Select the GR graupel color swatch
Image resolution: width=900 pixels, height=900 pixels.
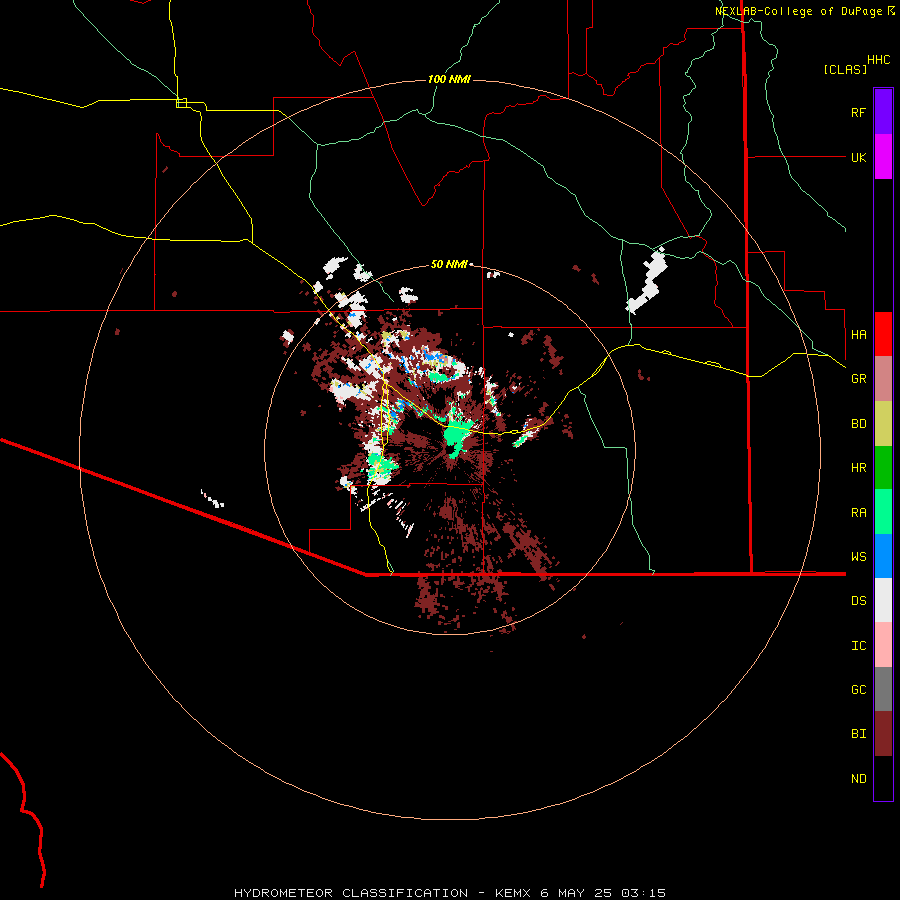[x=883, y=378]
